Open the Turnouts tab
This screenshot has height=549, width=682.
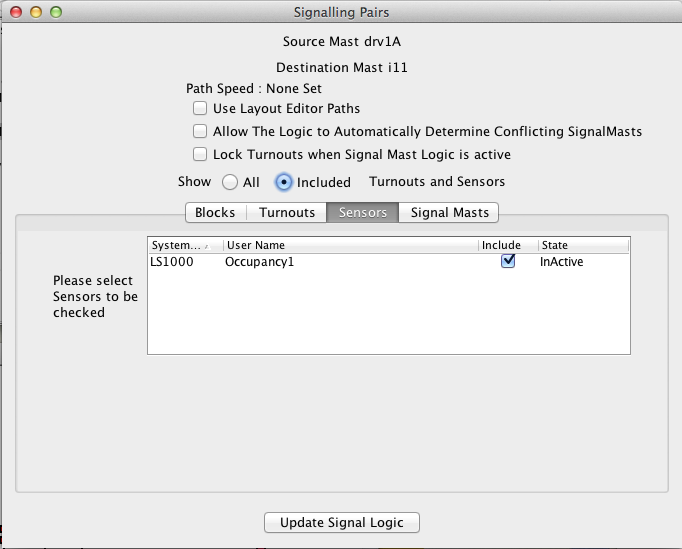[x=287, y=212]
